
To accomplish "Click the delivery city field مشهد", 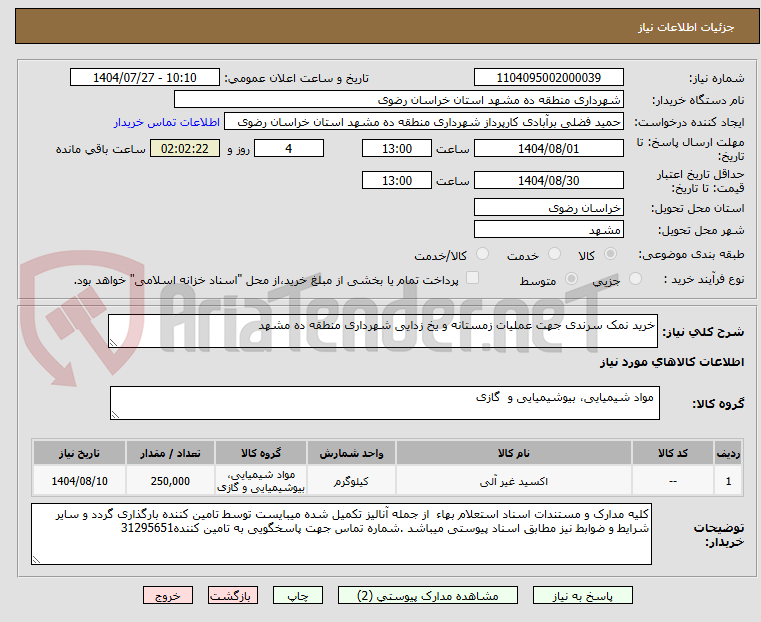I will pyautogui.click(x=549, y=229).
